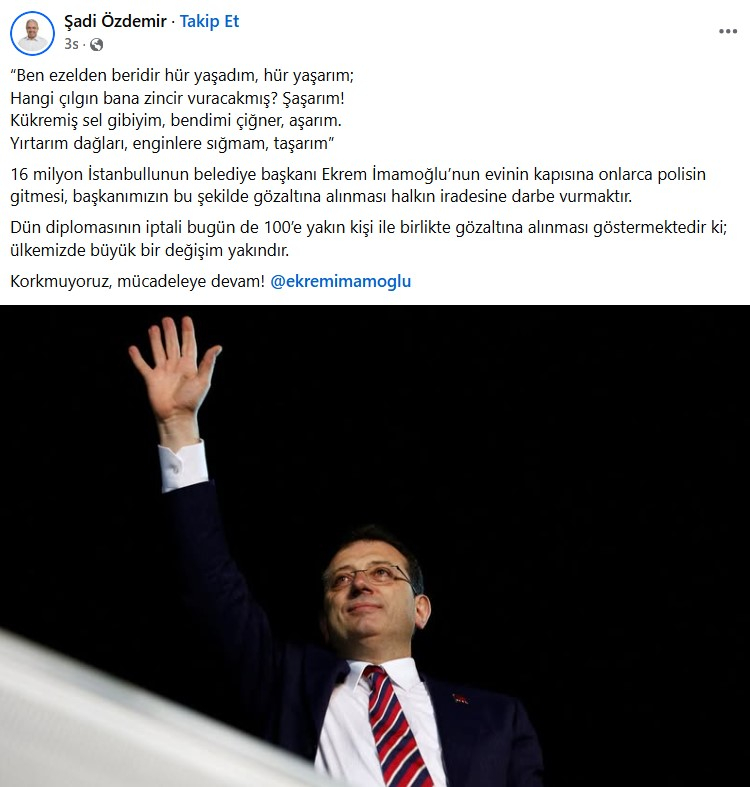Click the globe public-audience icon
Viewport: 750px width, 787px height.
pyautogui.click(x=96, y=45)
